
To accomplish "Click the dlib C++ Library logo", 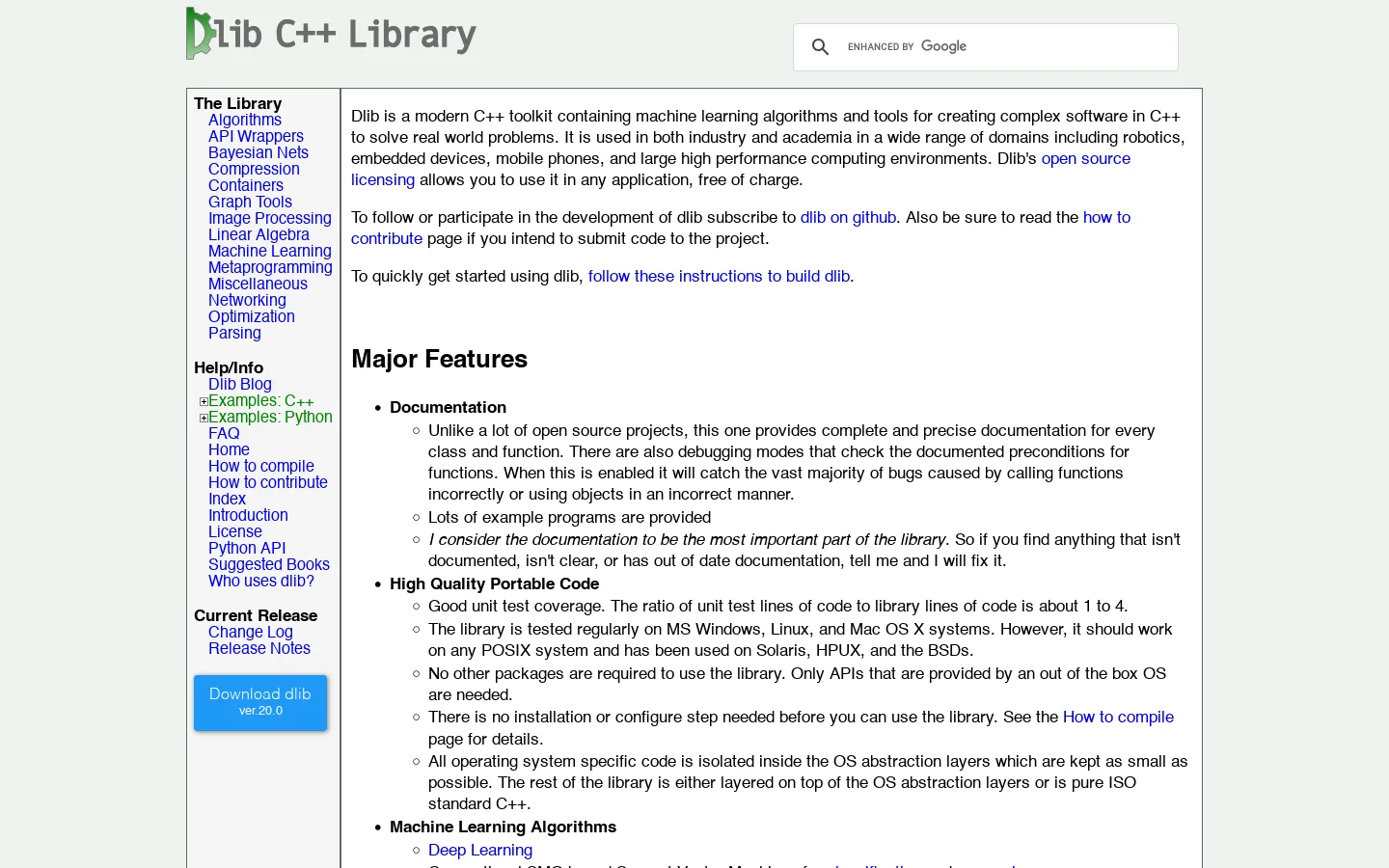I will 331,34.
